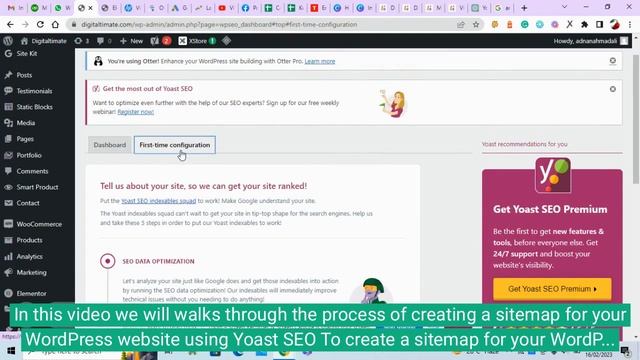Open the Media library menu
This screenshot has height=360, width=640.
20,123
